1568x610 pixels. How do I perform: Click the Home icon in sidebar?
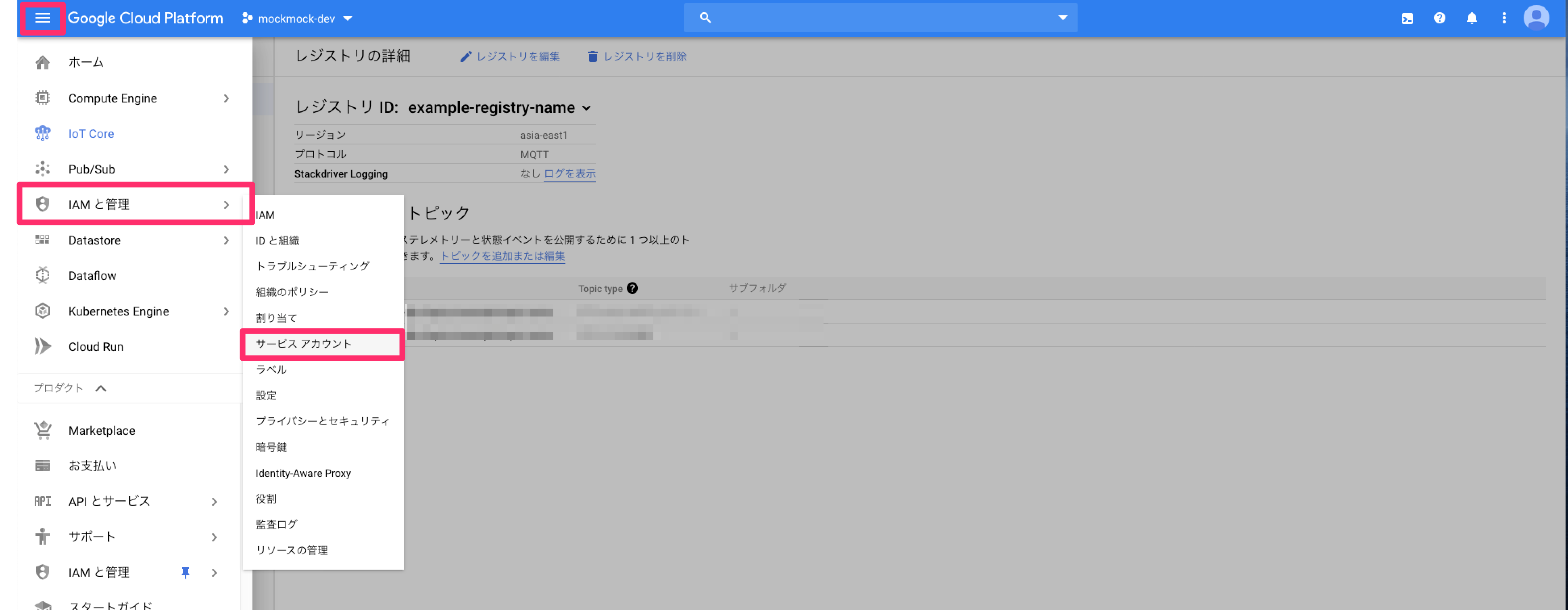click(43, 62)
